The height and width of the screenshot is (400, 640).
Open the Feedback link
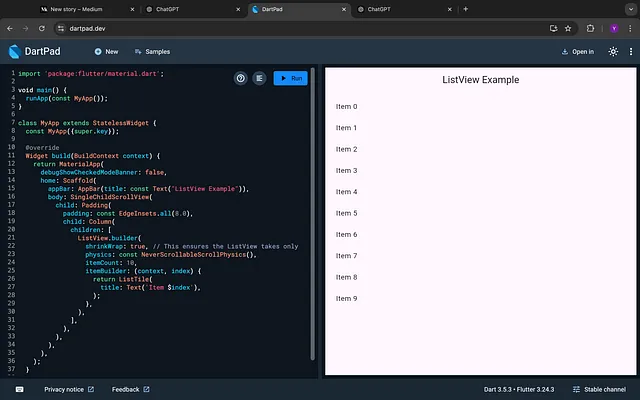click(x=131, y=389)
